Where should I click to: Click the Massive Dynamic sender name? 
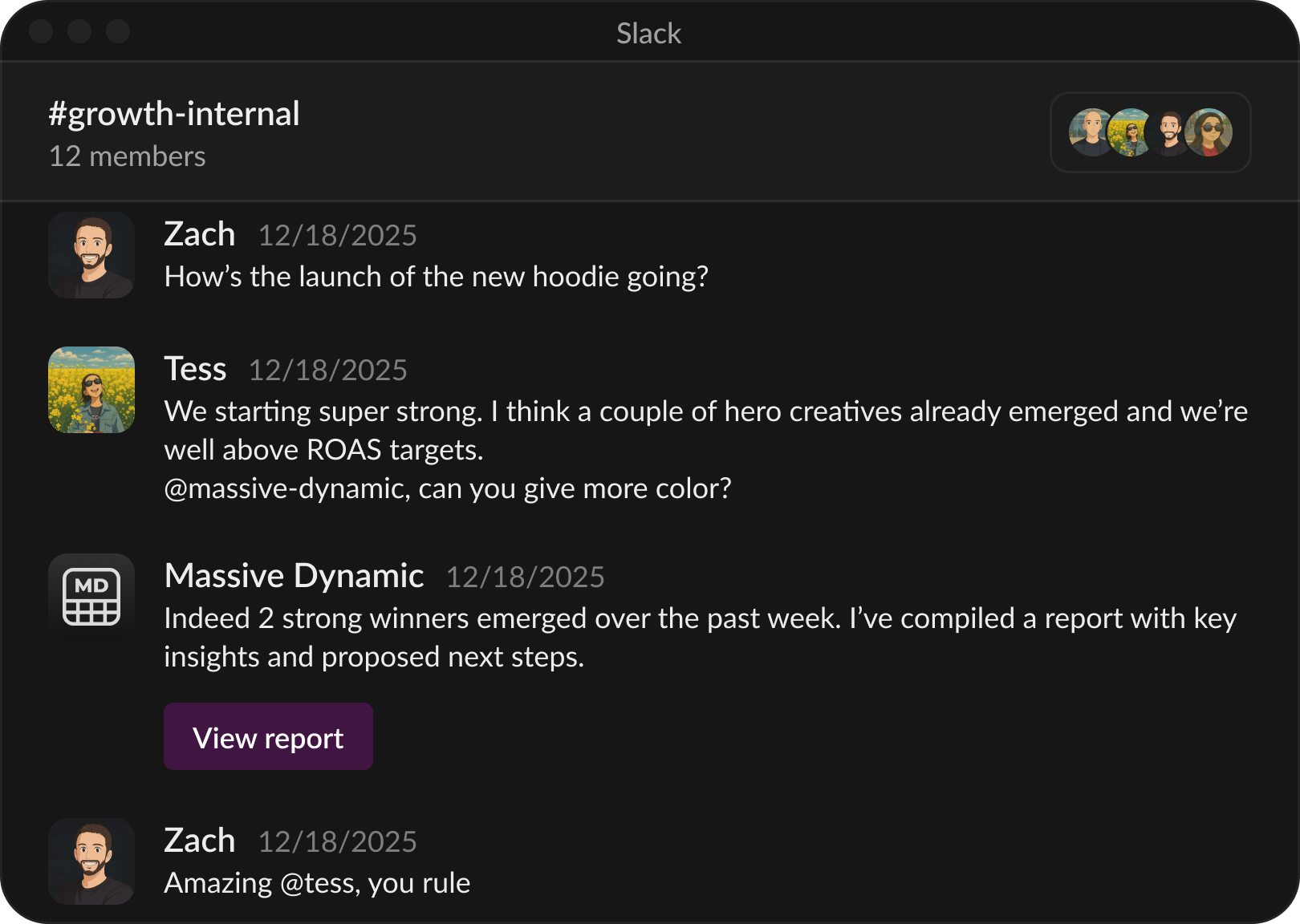[x=294, y=576]
